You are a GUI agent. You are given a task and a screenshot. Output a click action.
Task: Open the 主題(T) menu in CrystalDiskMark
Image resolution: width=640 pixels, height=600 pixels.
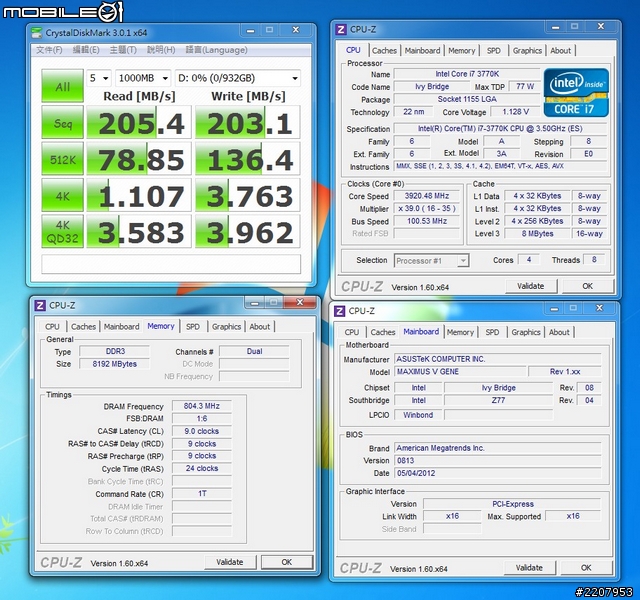[123, 50]
